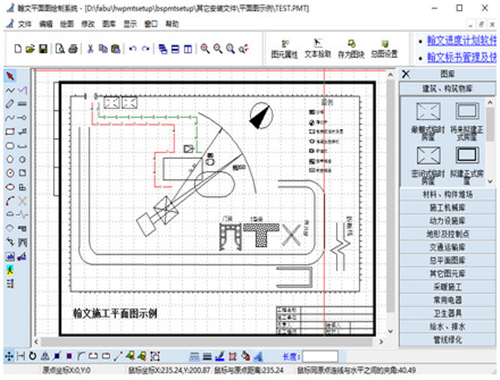Cascade windows with the stacked-windows icon
500x380 pixels.
(x=163, y=49)
